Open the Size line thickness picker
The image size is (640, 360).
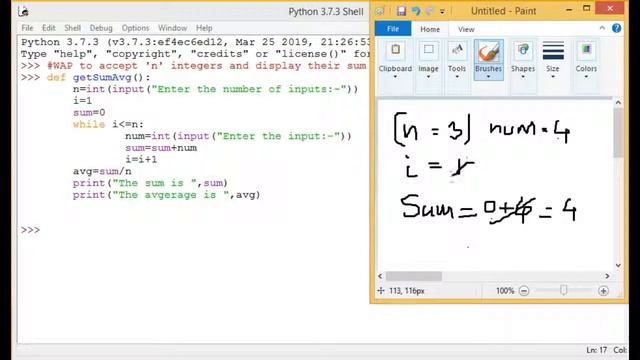click(553, 60)
